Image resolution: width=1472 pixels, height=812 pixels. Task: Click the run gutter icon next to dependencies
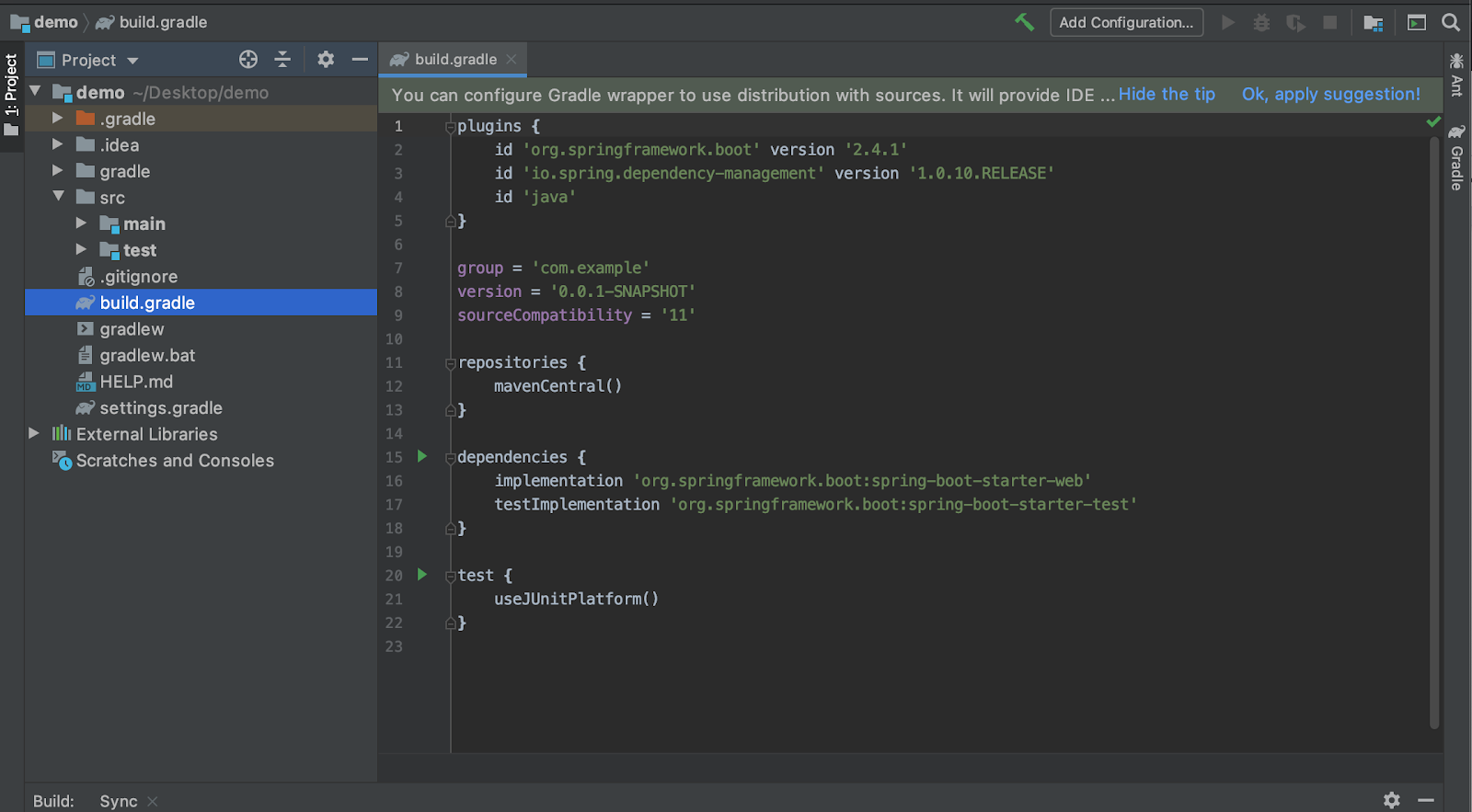pyautogui.click(x=422, y=456)
